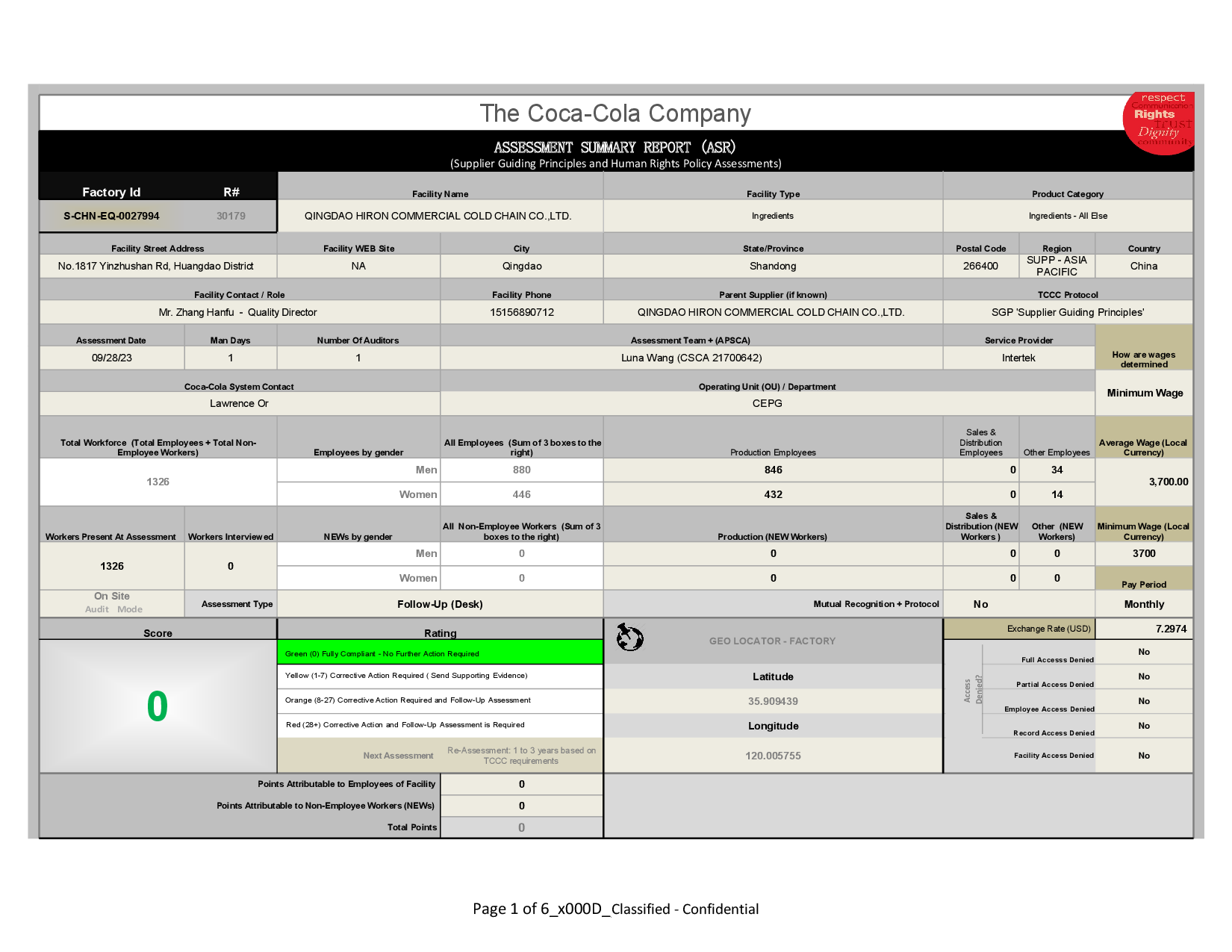Select the Intertek service provider cell
This screenshot has width=1232, height=952.
coord(1018,358)
